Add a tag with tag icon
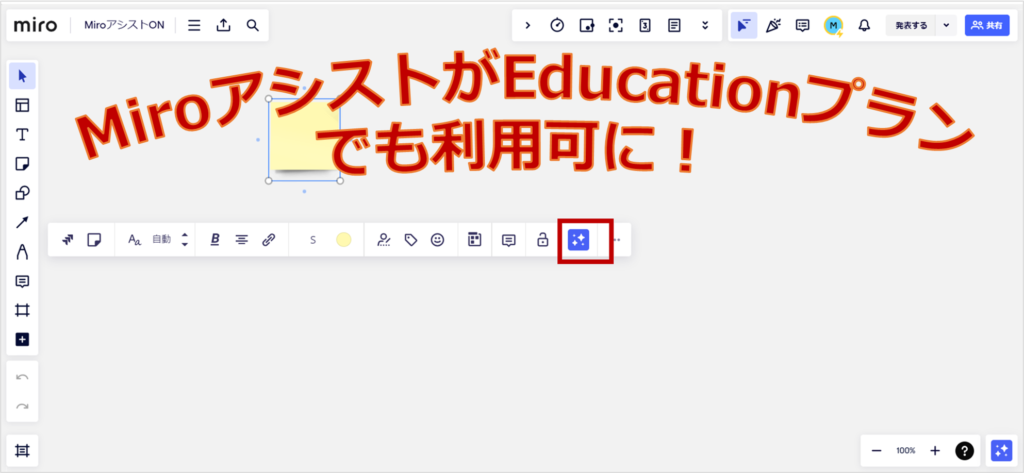 pos(411,240)
